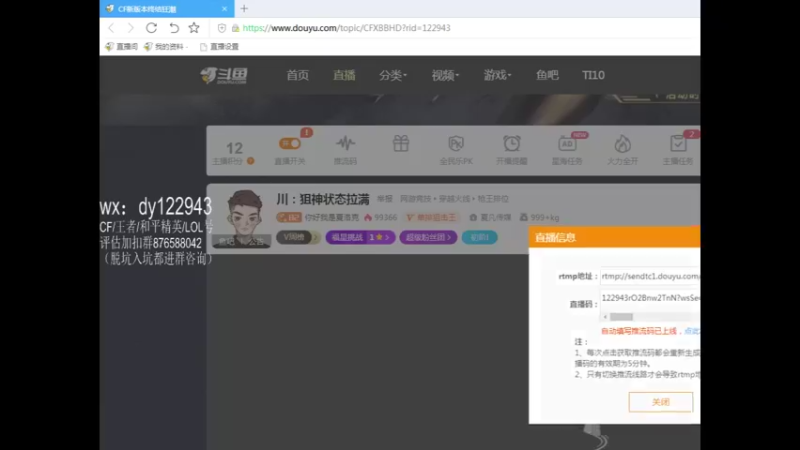The height and width of the screenshot is (450, 800).
Task: Click the 举报 report link
Action: pyautogui.click(x=385, y=198)
